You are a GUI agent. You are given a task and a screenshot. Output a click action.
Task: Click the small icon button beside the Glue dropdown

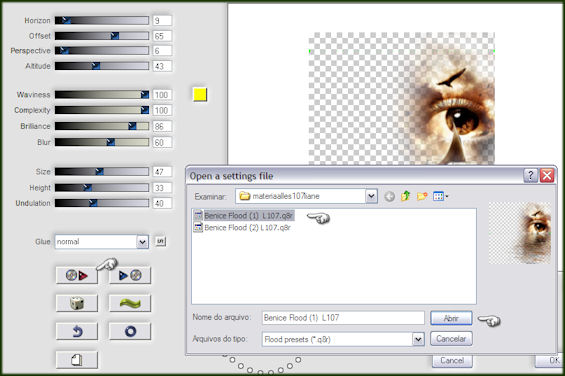tap(161, 241)
